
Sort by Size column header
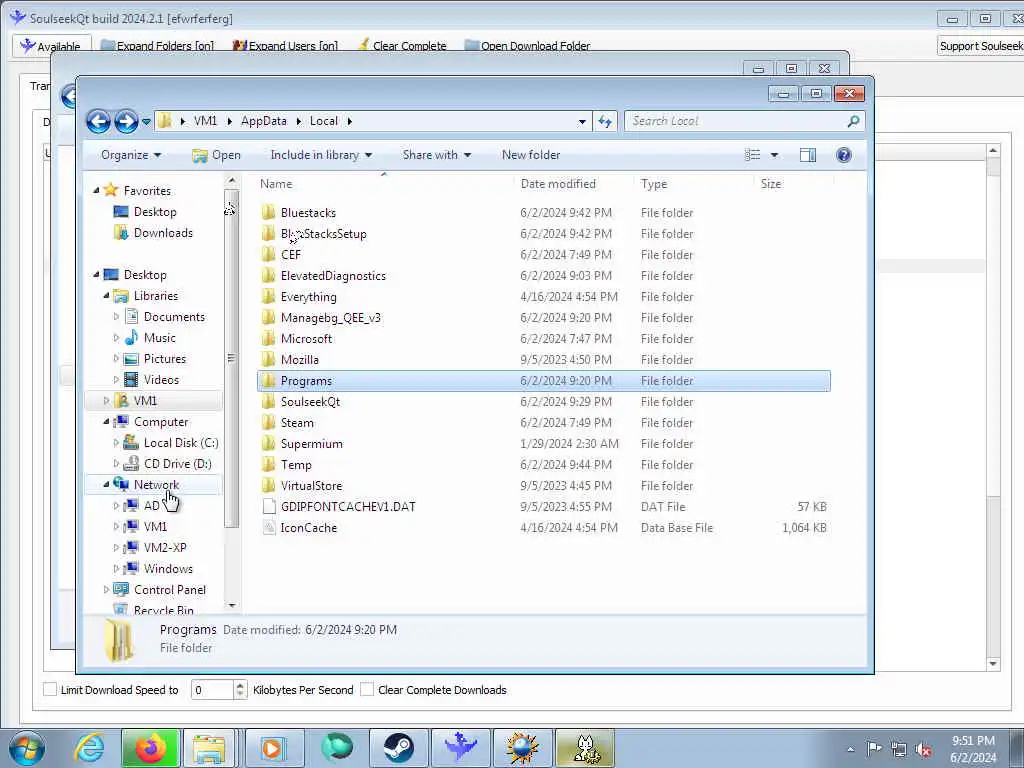794,184
